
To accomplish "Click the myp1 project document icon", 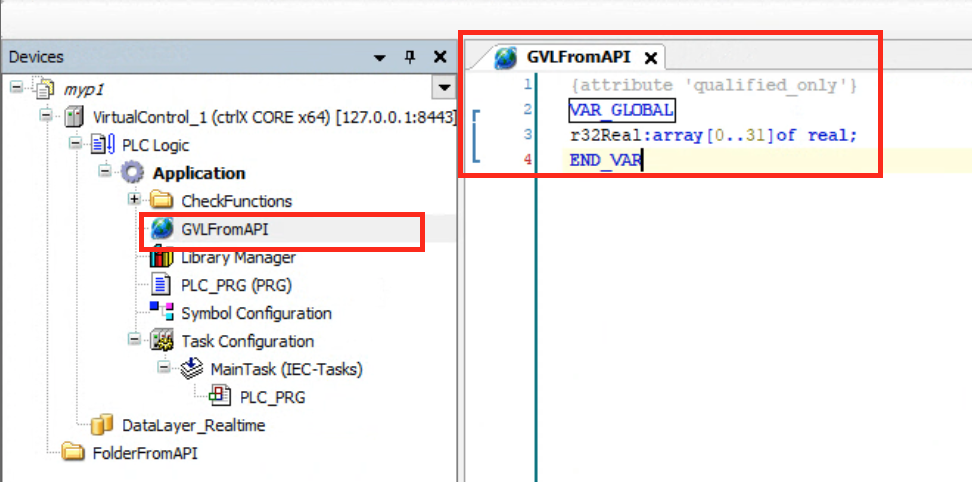I will (46, 89).
